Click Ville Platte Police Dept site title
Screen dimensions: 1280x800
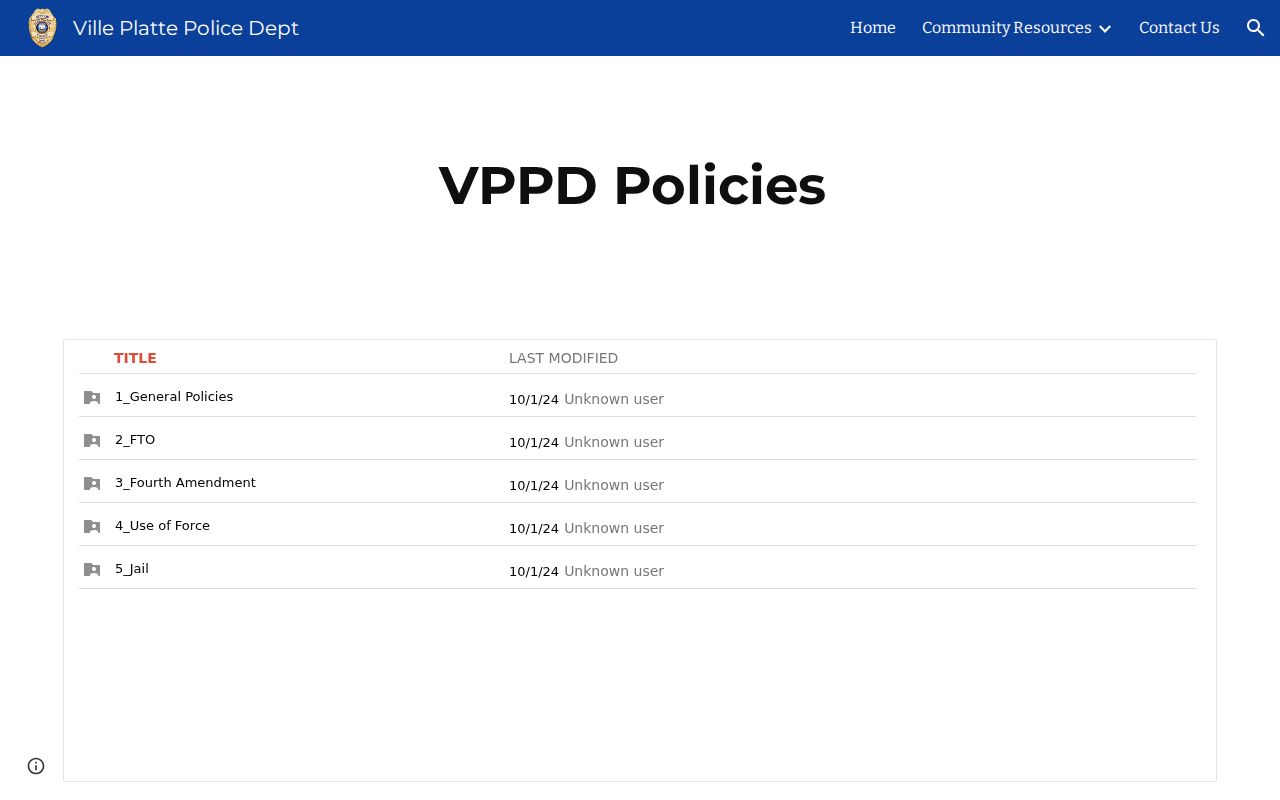click(186, 28)
